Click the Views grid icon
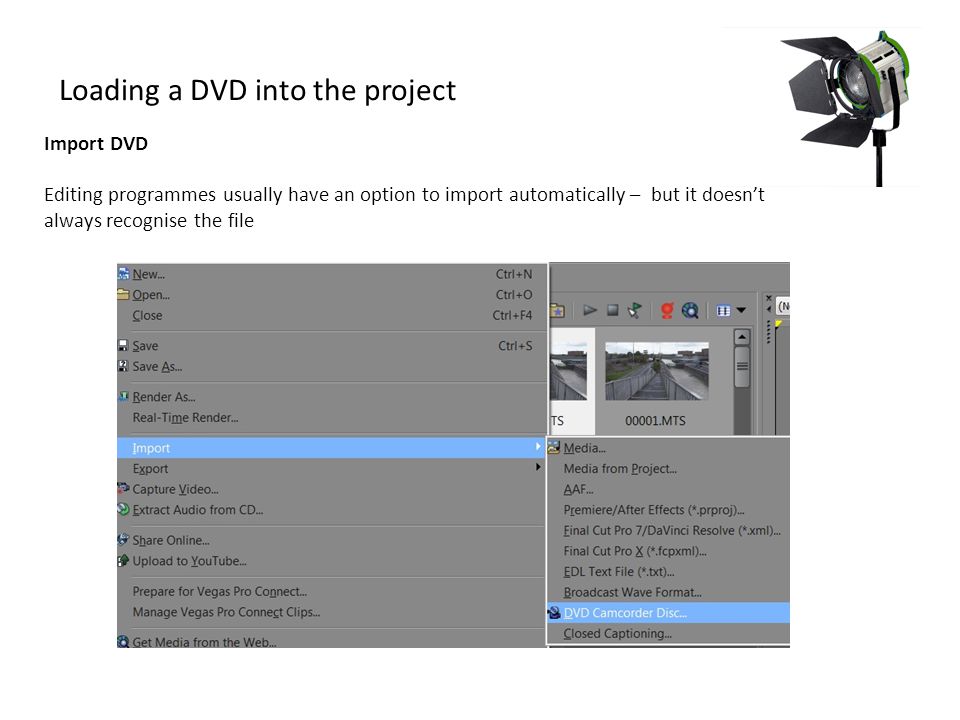This screenshot has height=720, width=960. pos(723,310)
